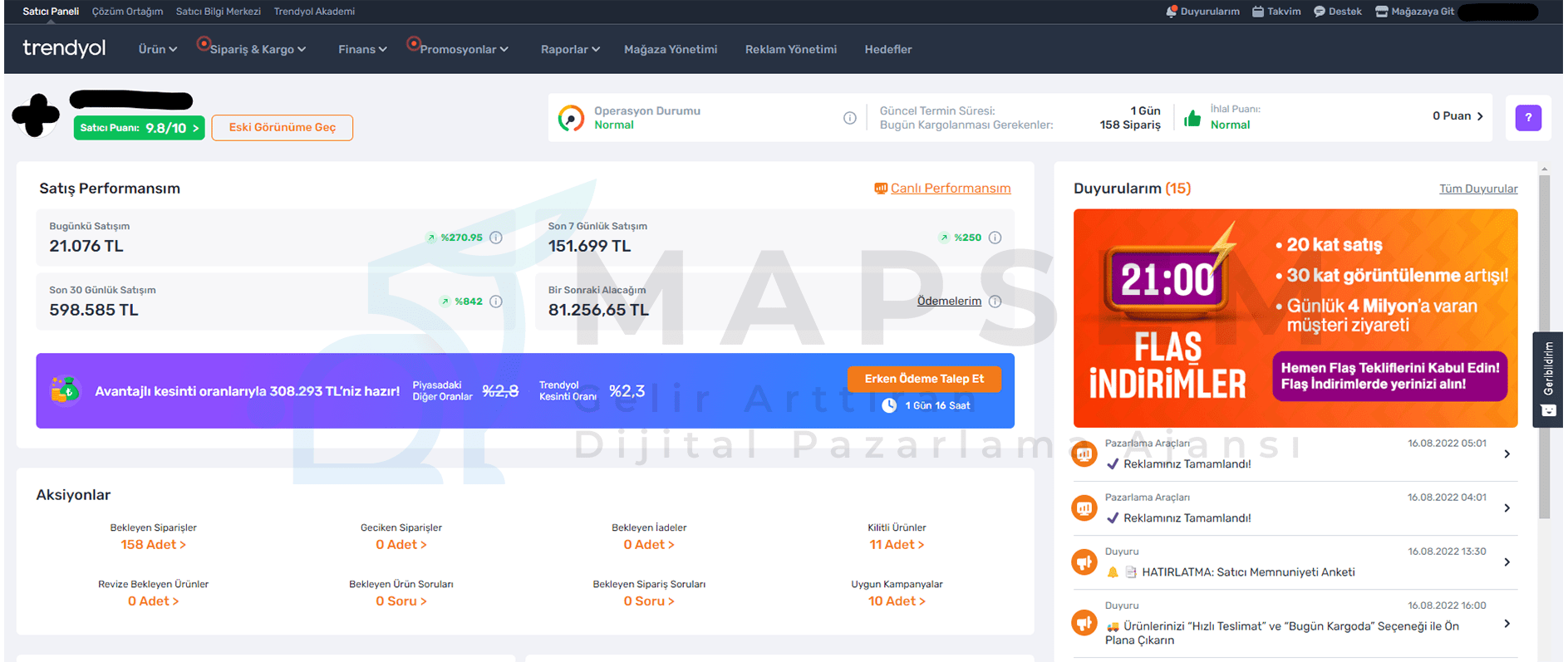Open Bekleyen Siparişler 158 Adet
Image resolution: width=1568 pixels, height=662 pixels.
tap(154, 545)
